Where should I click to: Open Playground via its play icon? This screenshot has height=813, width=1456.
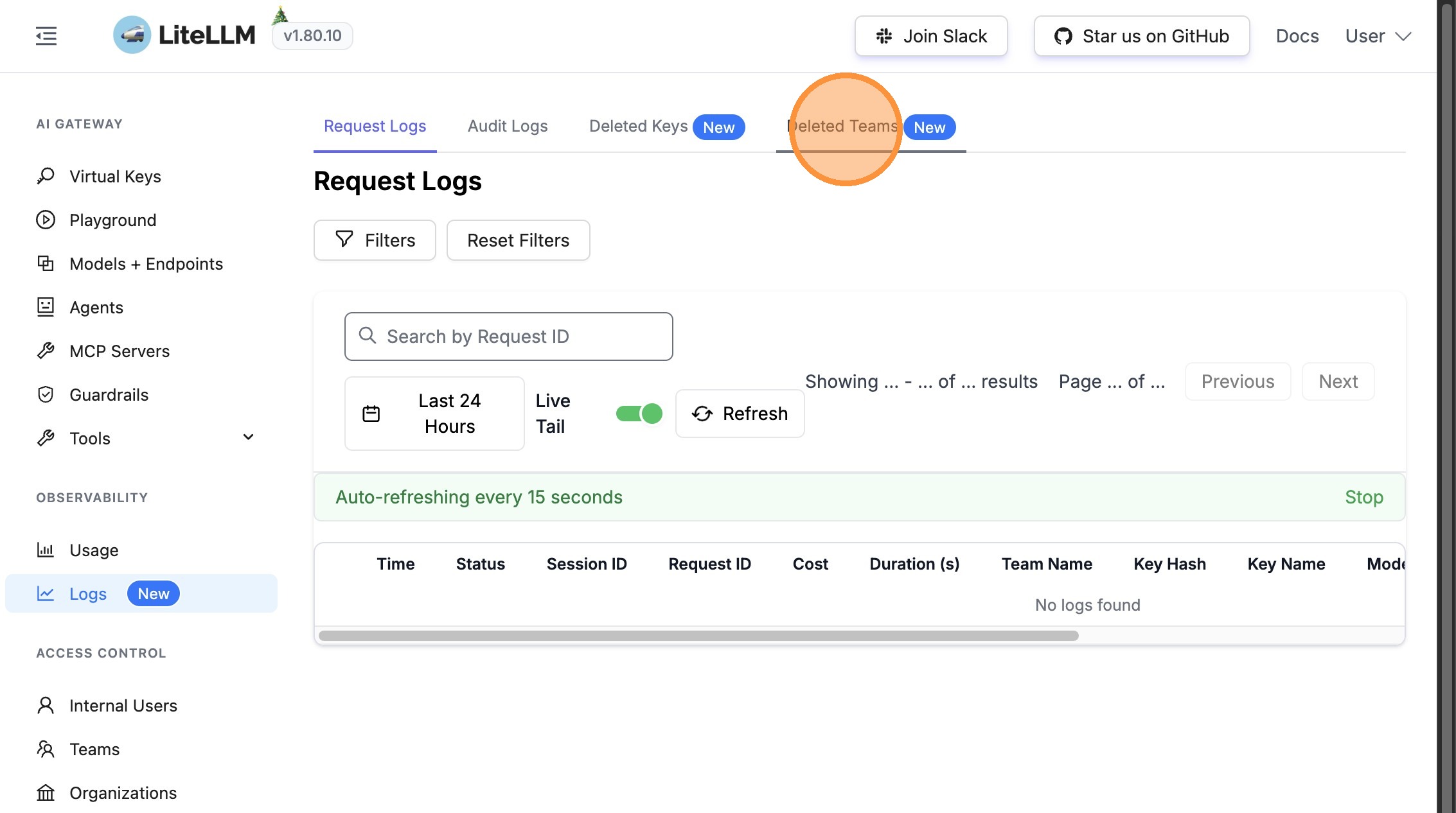(46, 220)
